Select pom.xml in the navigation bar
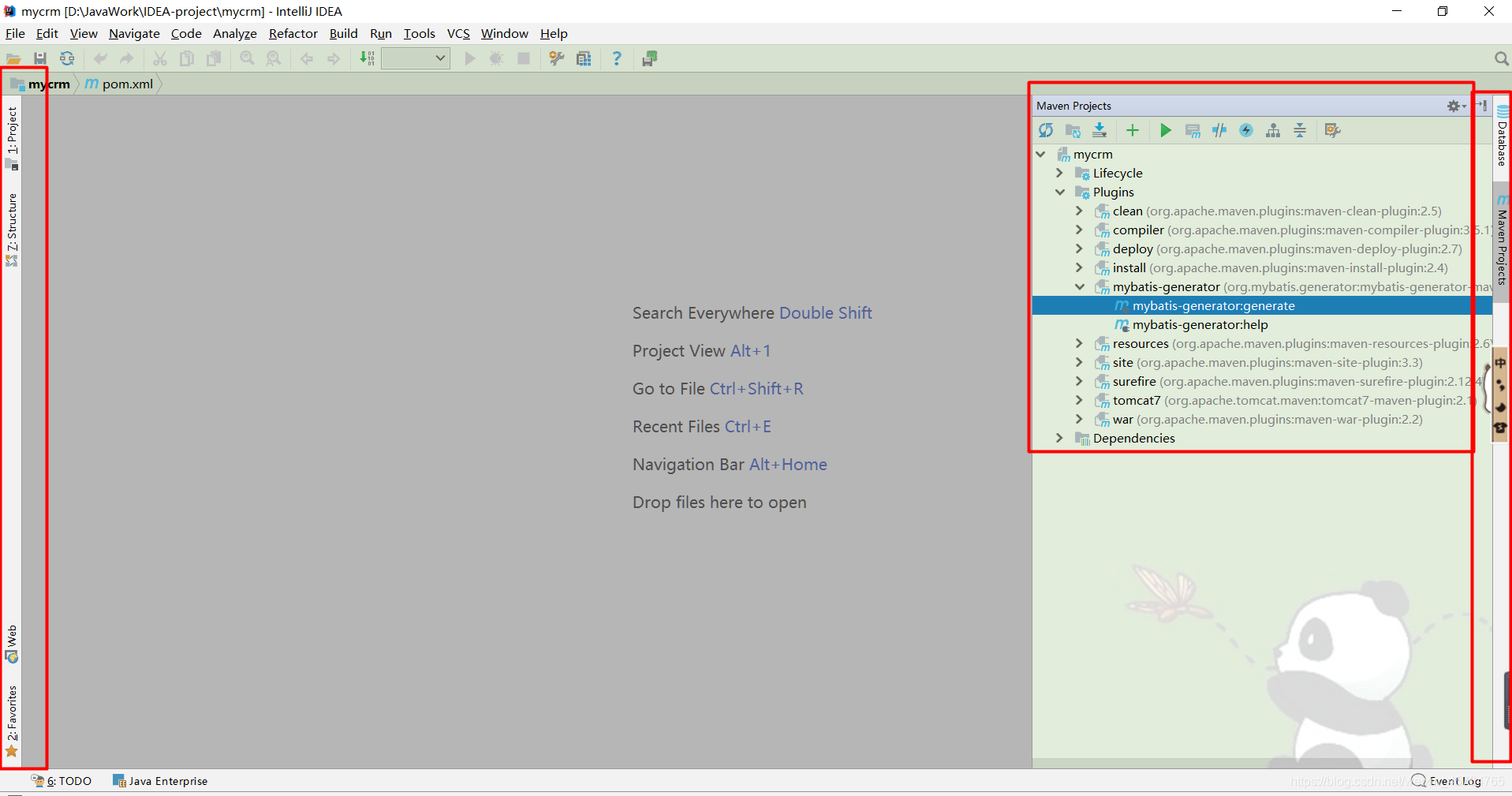 (119, 84)
